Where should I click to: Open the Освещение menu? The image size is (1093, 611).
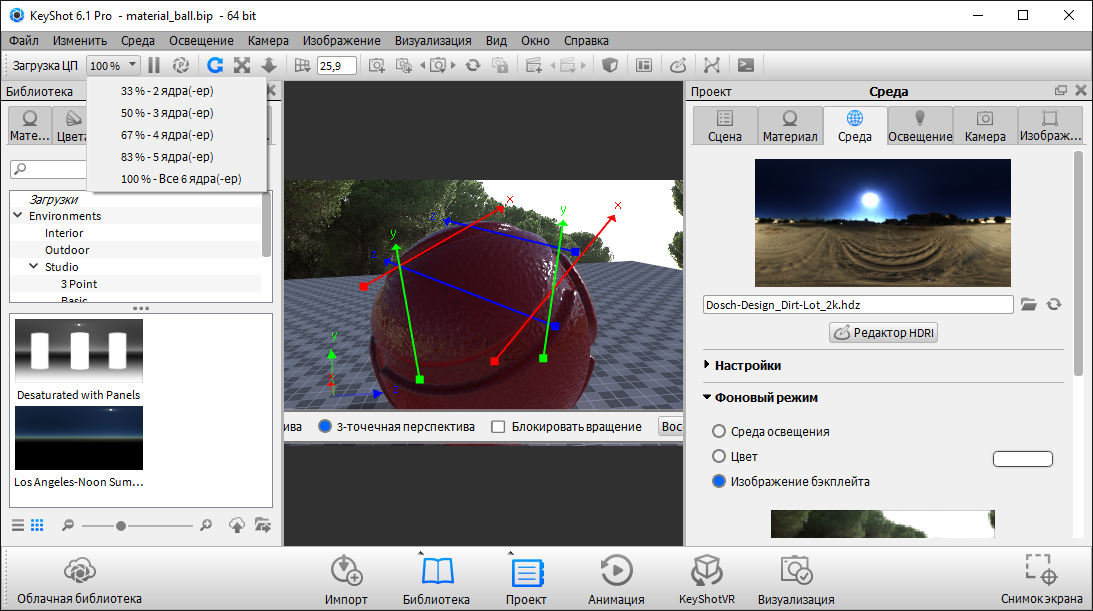pos(201,40)
